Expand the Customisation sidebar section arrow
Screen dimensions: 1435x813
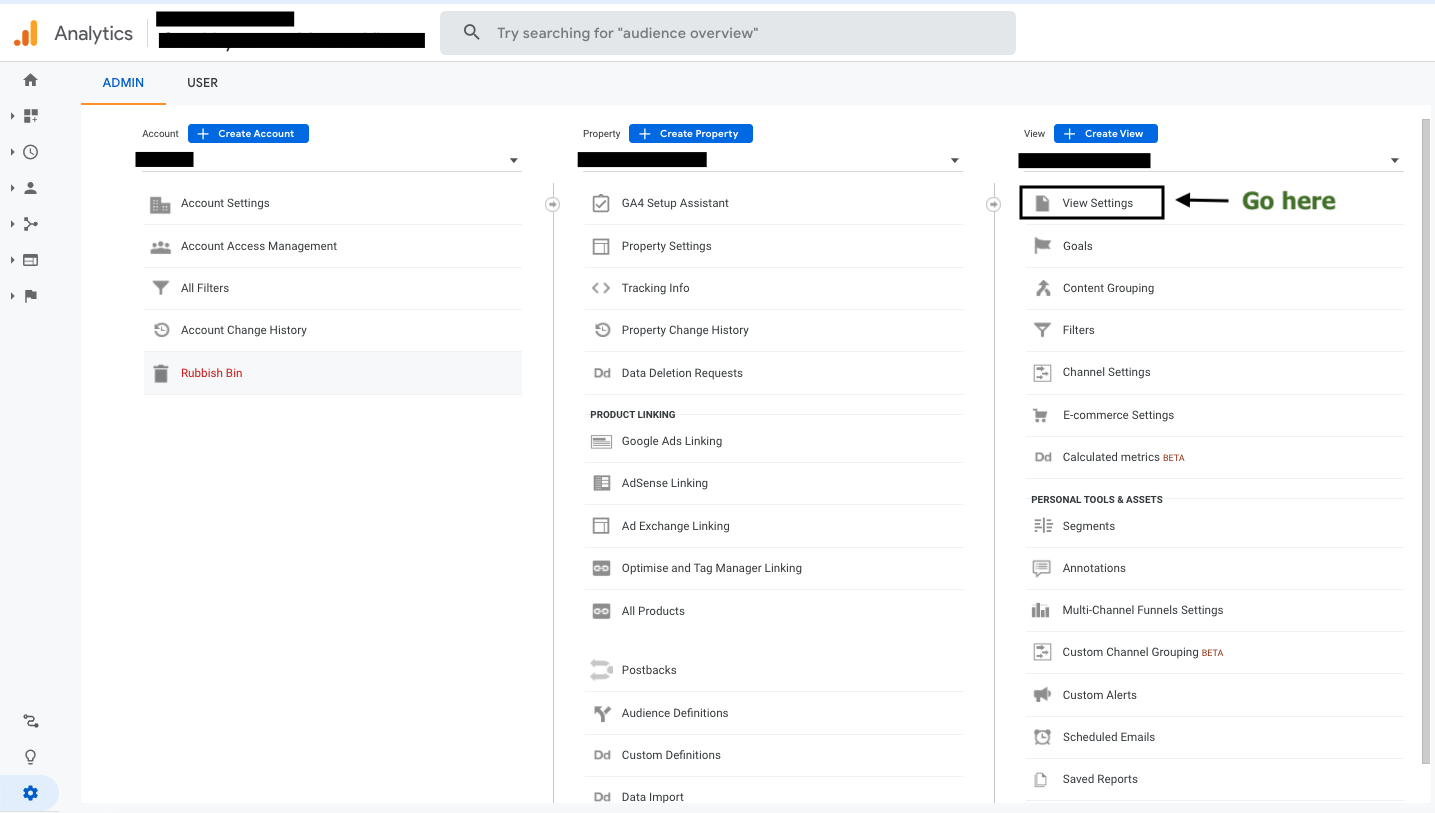click(x=12, y=116)
